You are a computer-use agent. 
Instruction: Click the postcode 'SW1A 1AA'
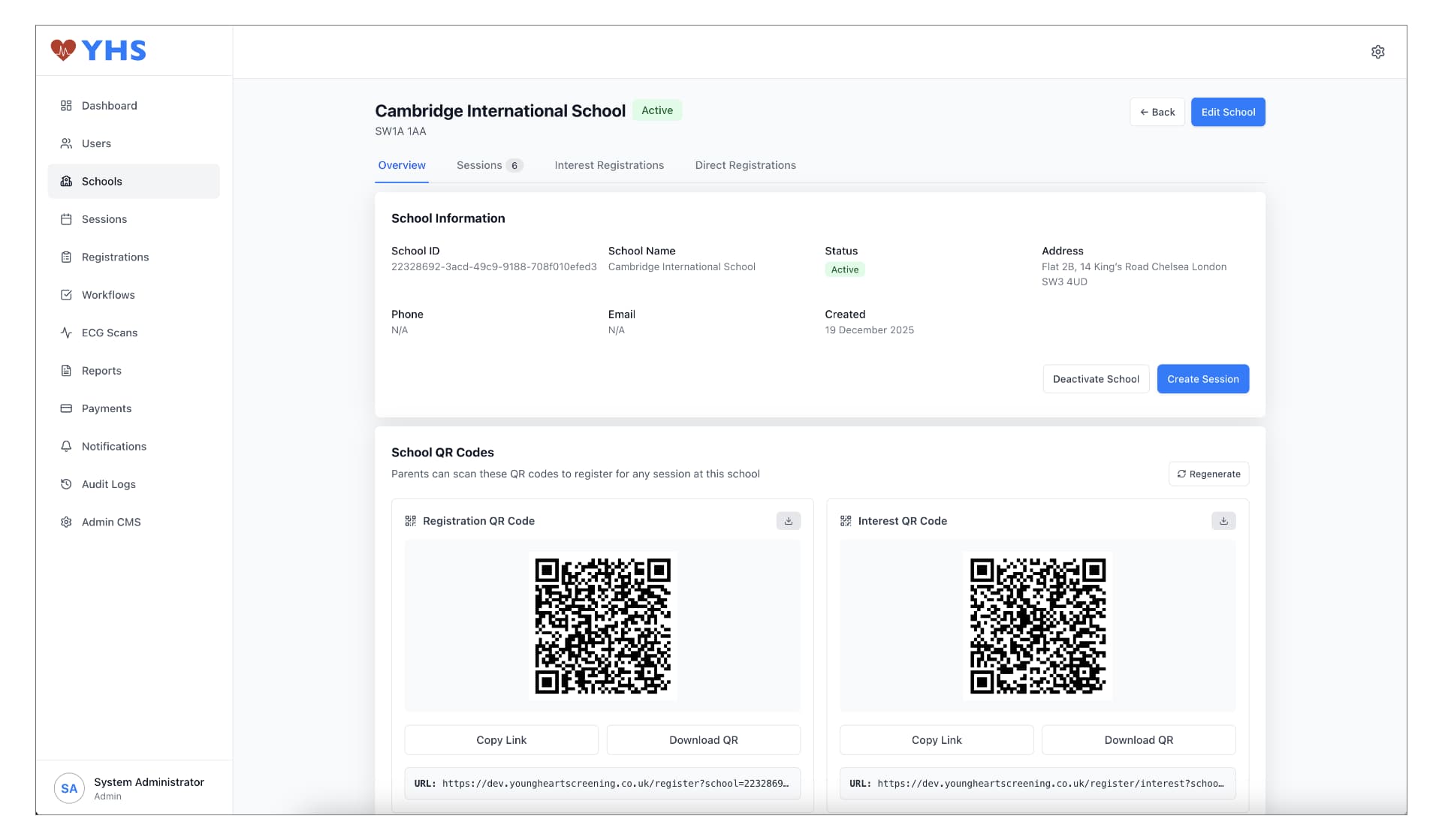tap(401, 131)
